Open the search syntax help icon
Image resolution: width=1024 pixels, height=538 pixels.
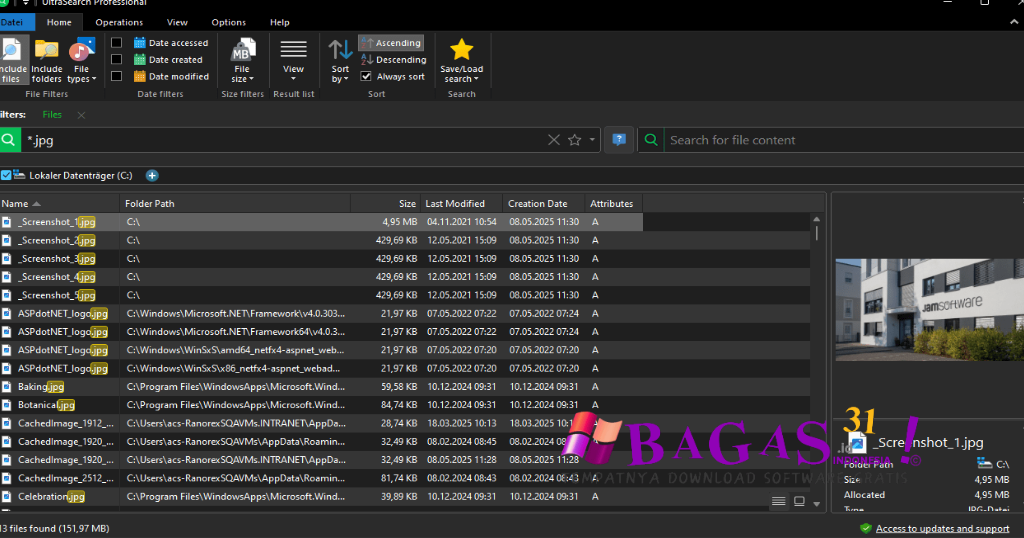tap(619, 140)
